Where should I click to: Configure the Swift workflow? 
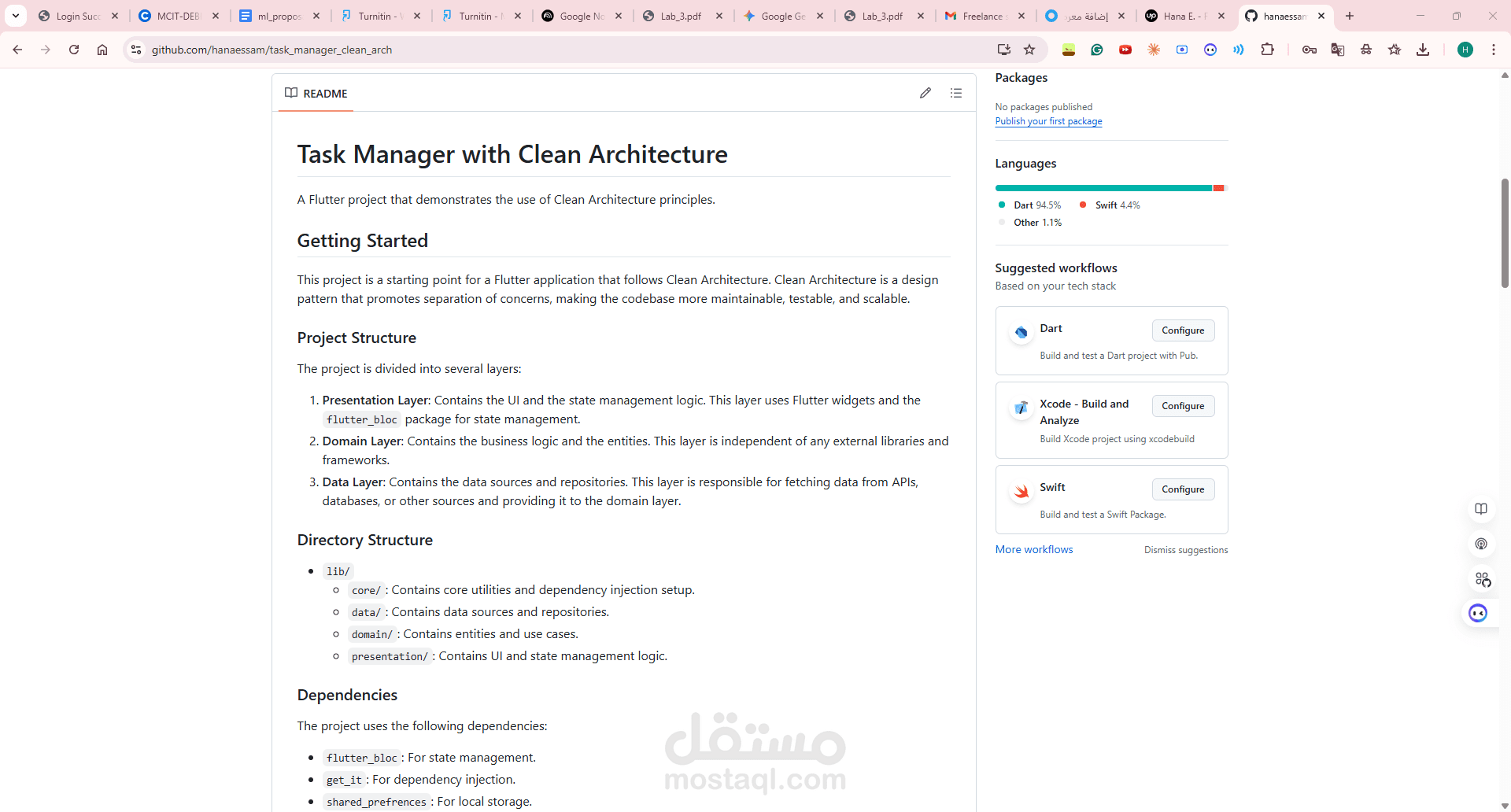[x=1183, y=489]
